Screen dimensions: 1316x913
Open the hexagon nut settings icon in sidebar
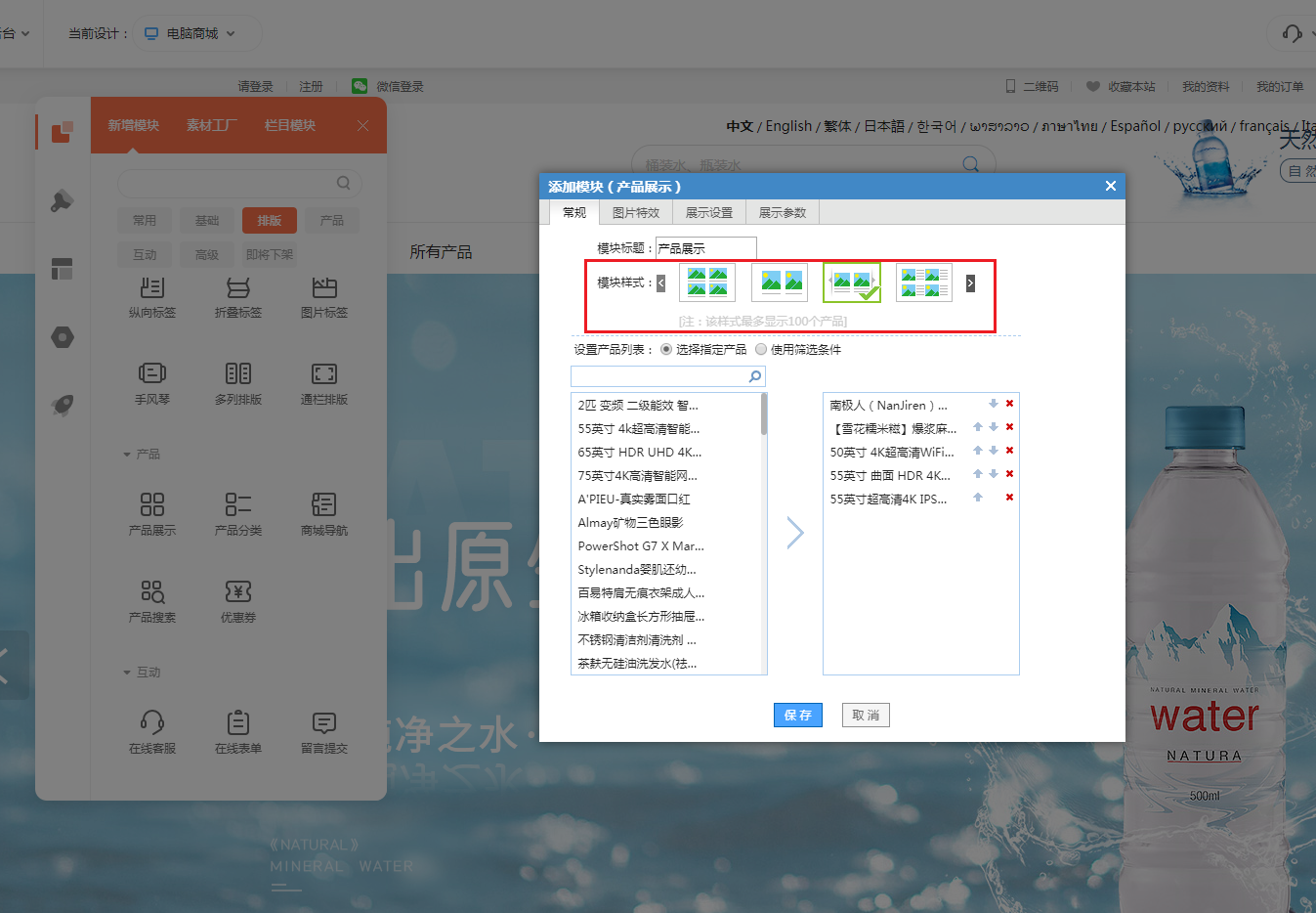(63, 337)
